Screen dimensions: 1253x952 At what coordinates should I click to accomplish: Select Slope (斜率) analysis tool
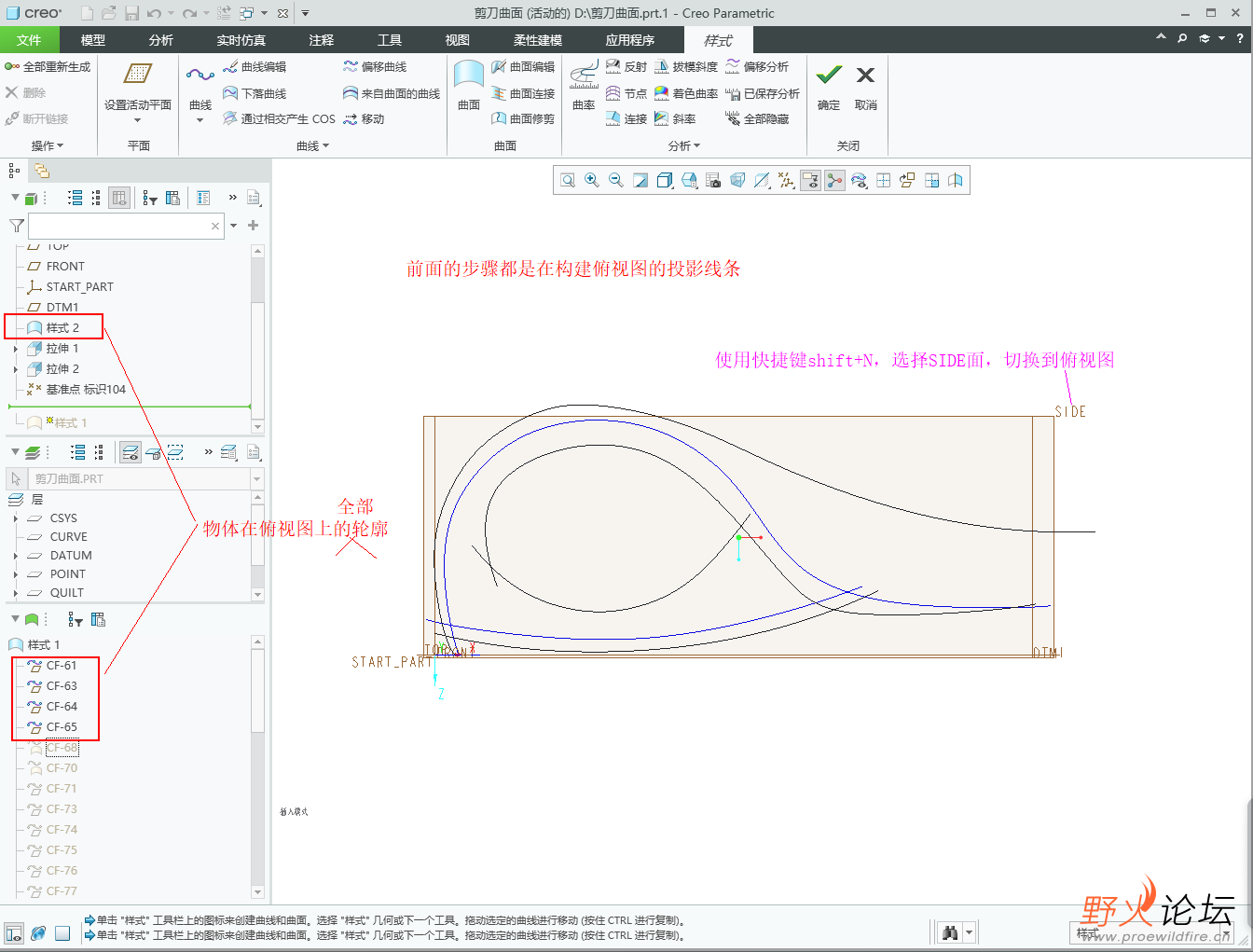675,119
